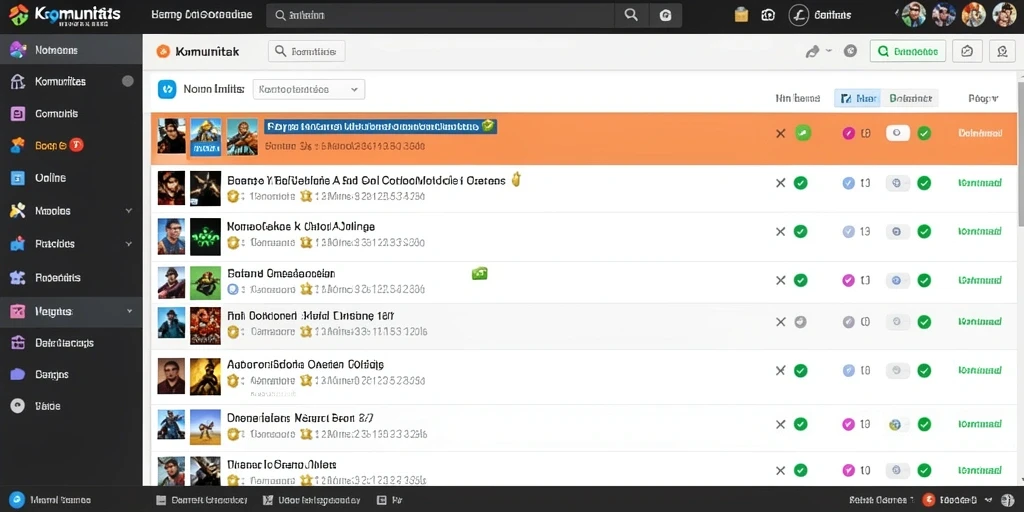Viewport: 1024px width, 512px height.
Task: Click the round icon at bottom-right corner
Action: pyautogui.click(x=1008, y=500)
